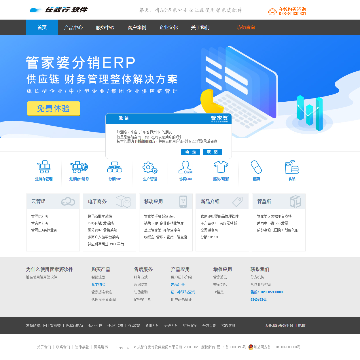Click the 供应链 财务管理整体解决方案 banner subtitle
The height and width of the screenshot is (360, 360).
[x=102, y=79]
